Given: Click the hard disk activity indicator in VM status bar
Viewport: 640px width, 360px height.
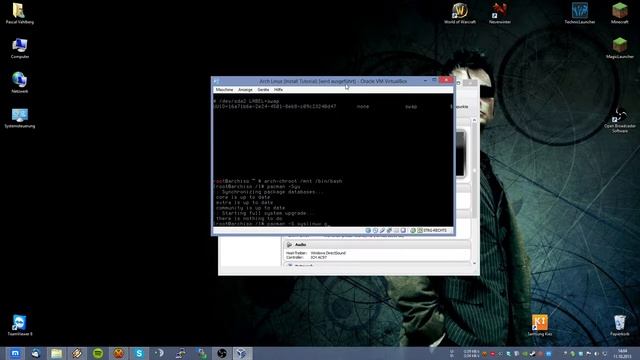Looking at the screenshot, I should [368, 231].
